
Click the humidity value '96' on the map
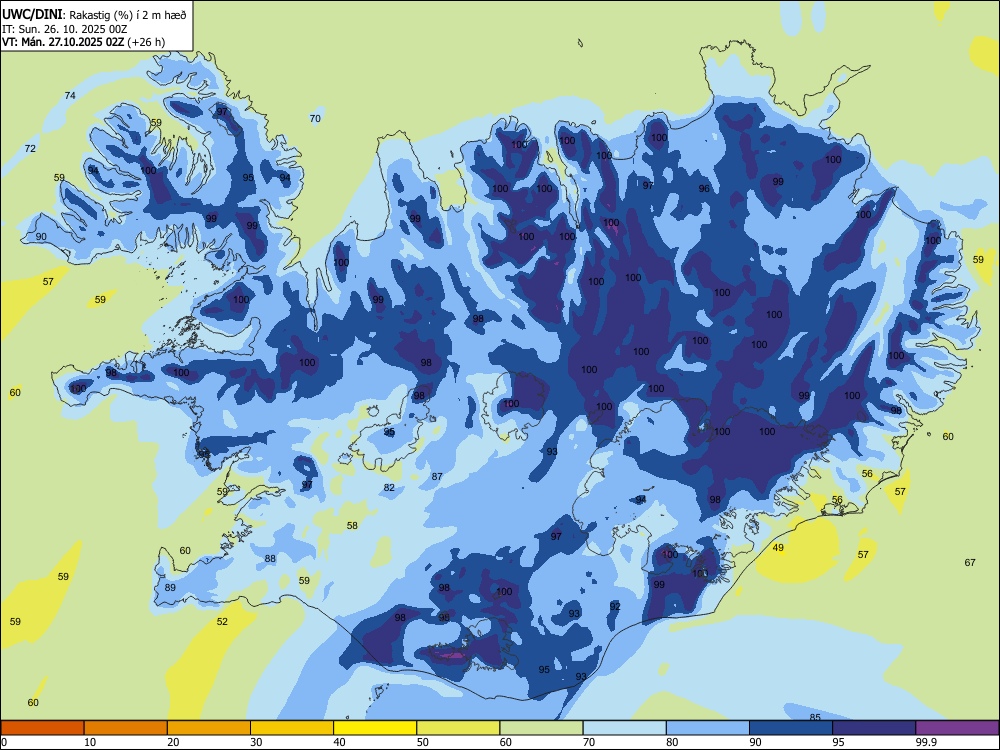704,188
